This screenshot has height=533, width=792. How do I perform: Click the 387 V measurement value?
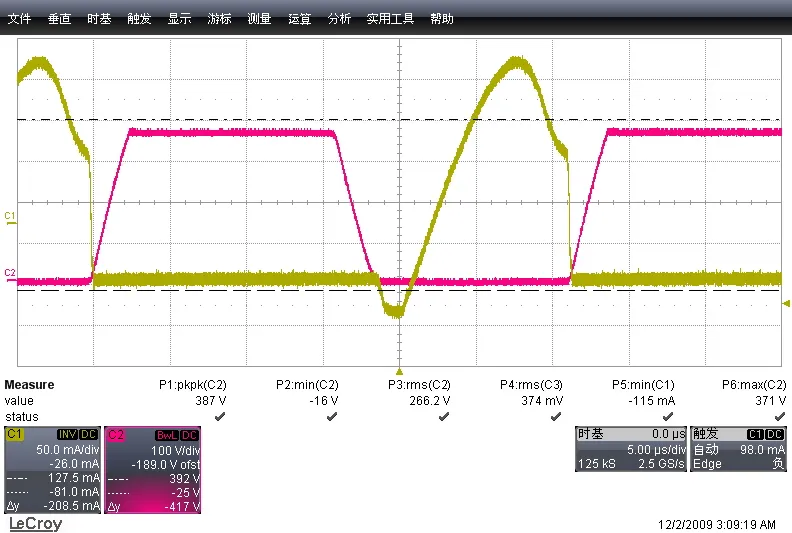[211, 401]
